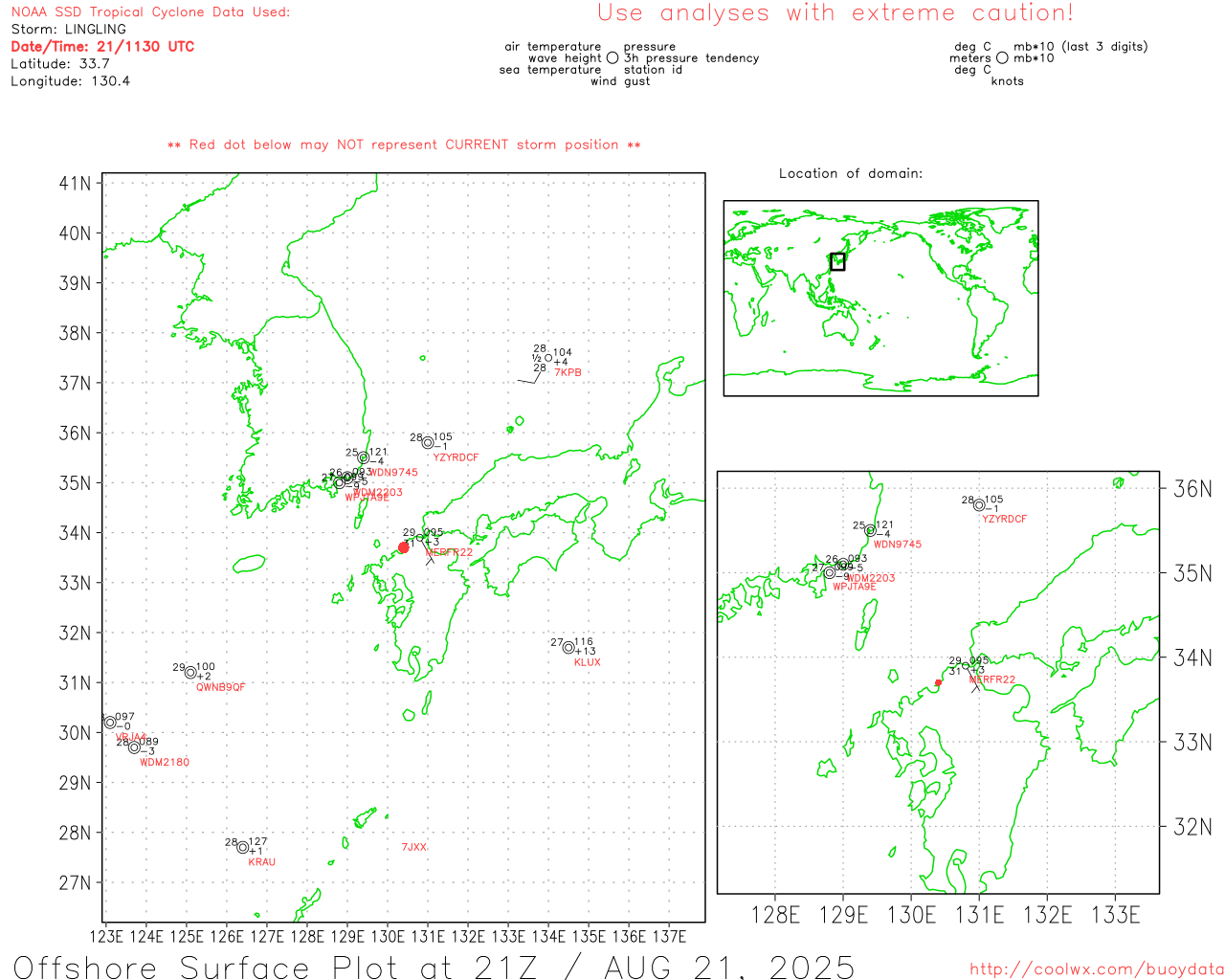This screenshot has height=980, width=1225.
Task: Click the inset map's 36N label
Action: [x=1192, y=489]
